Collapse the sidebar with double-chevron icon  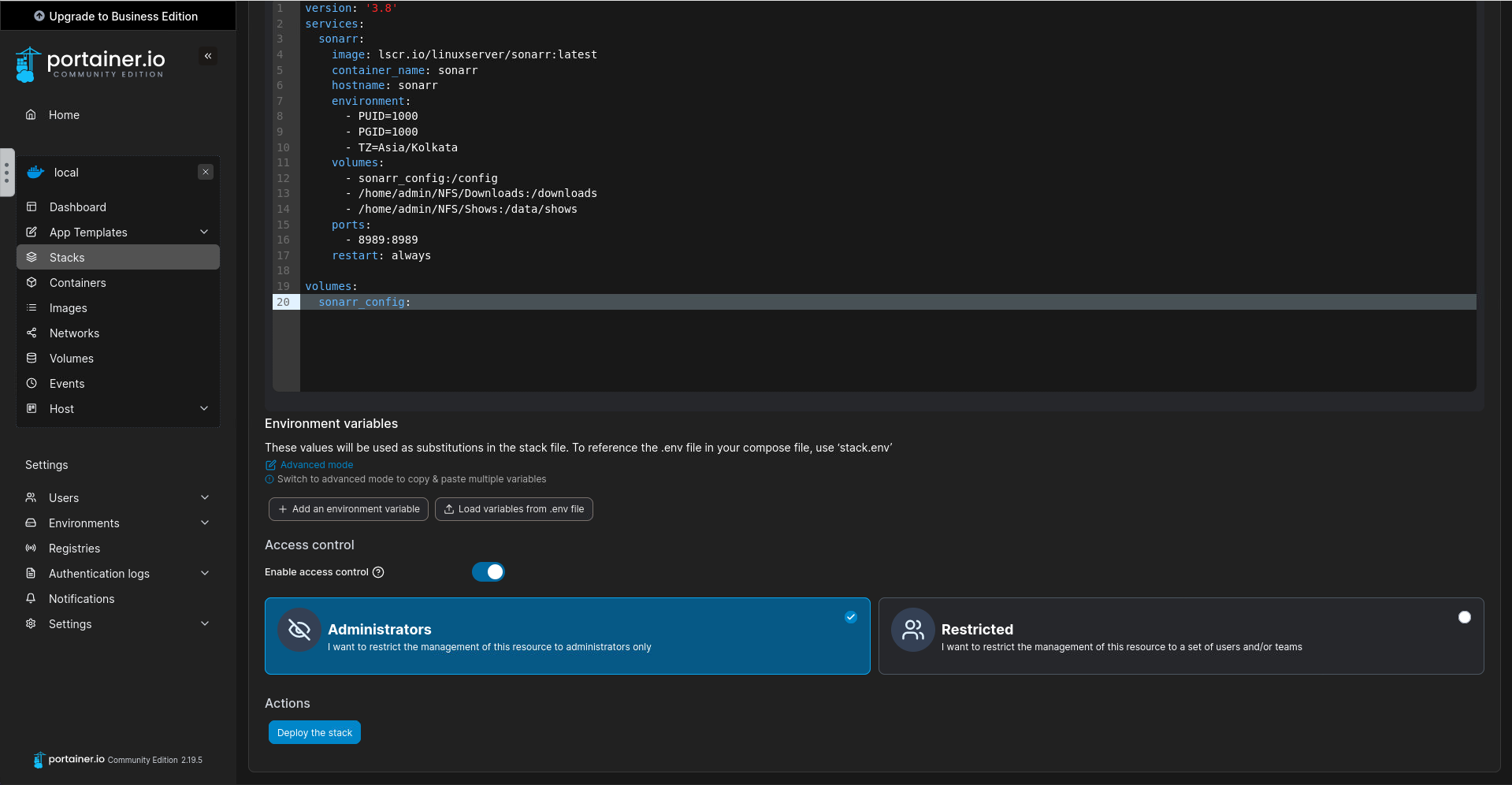click(208, 56)
